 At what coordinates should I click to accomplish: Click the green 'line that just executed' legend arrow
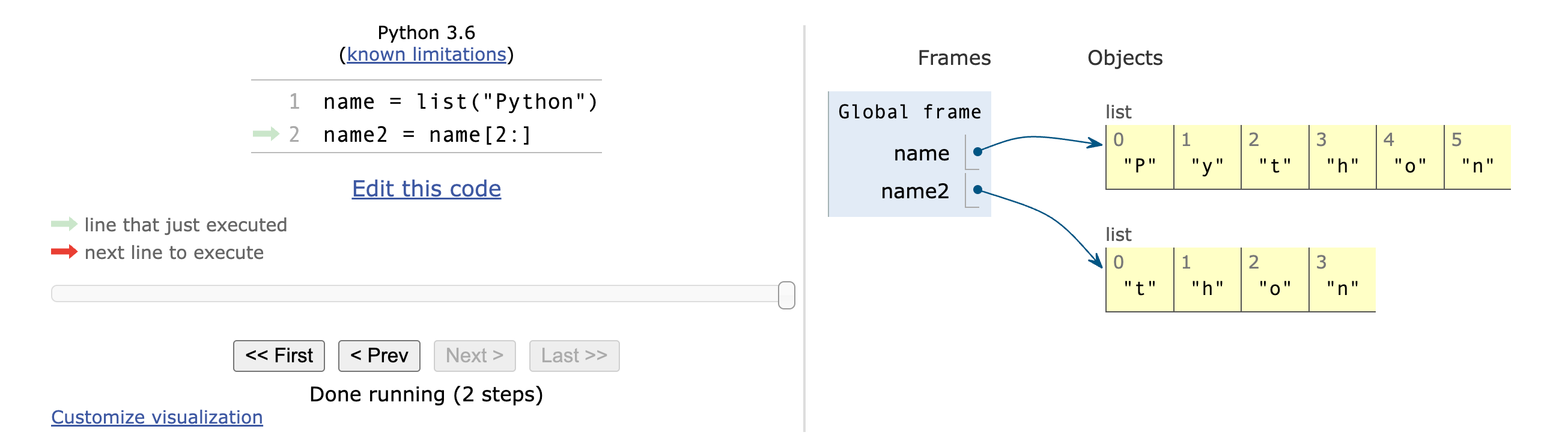[64, 224]
